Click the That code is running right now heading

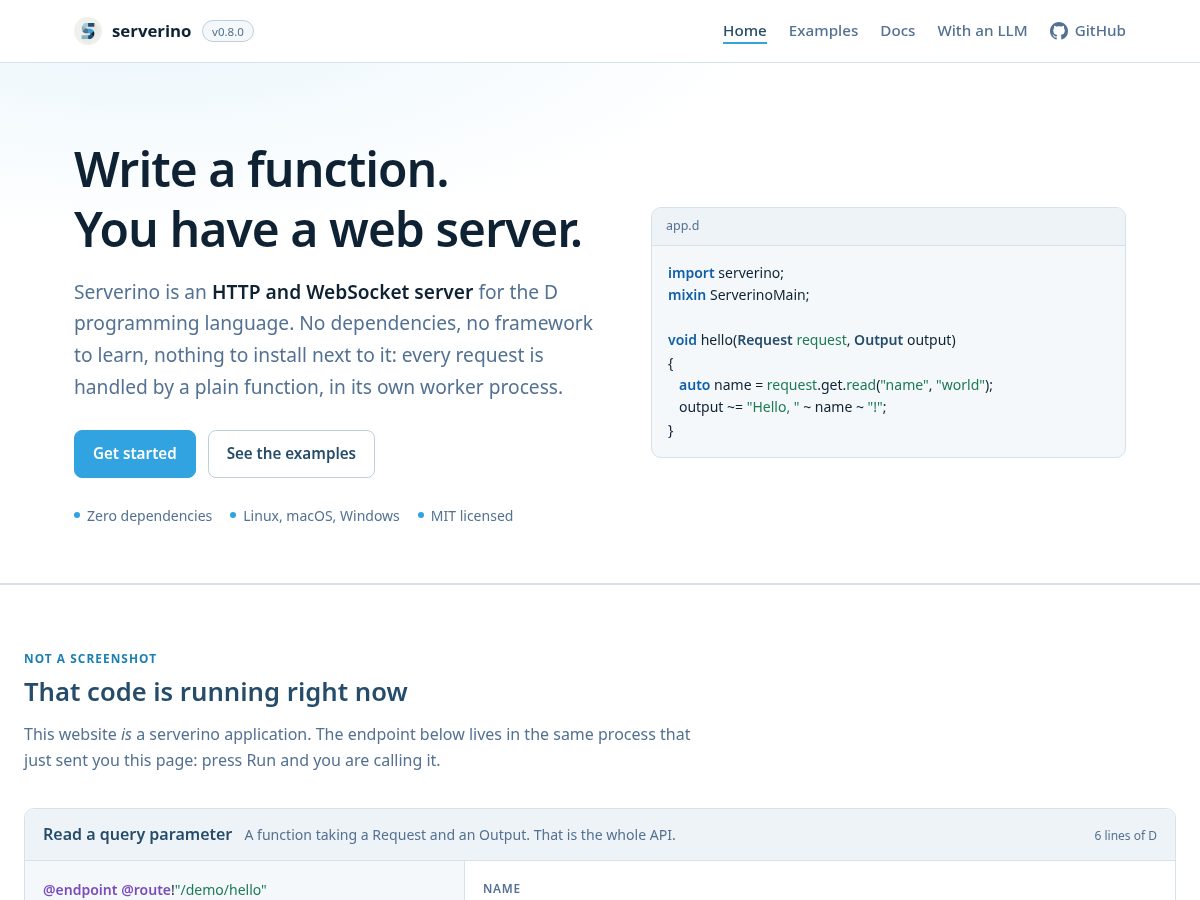point(216,692)
